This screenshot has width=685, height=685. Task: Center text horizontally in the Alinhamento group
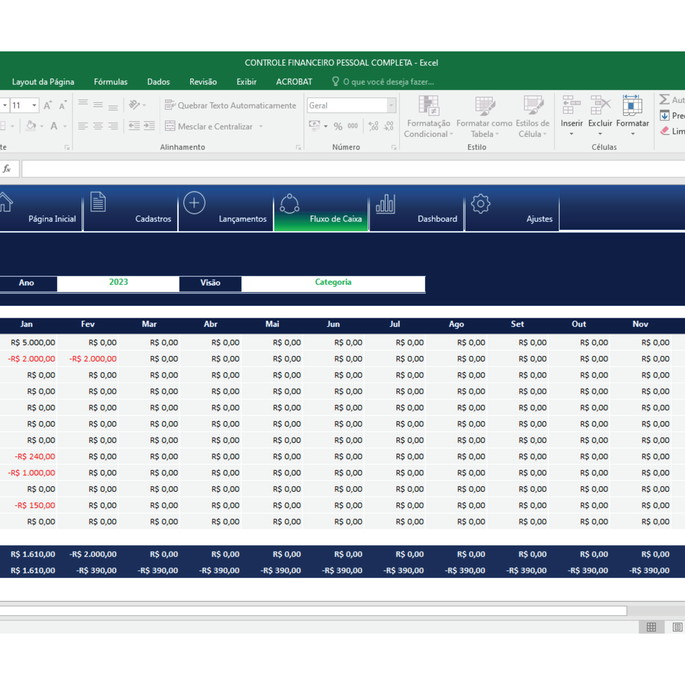[x=98, y=126]
